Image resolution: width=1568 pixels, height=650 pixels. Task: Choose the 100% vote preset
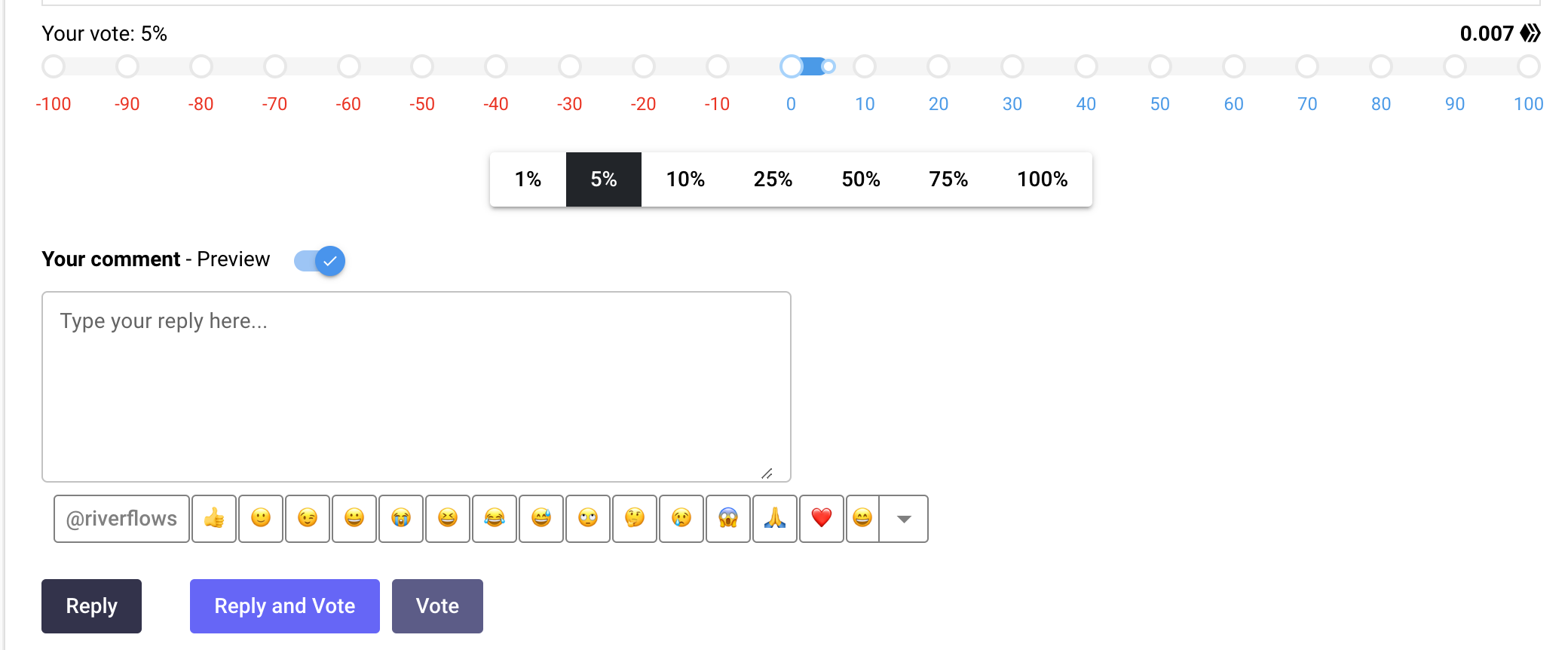[x=1042, y=179]
